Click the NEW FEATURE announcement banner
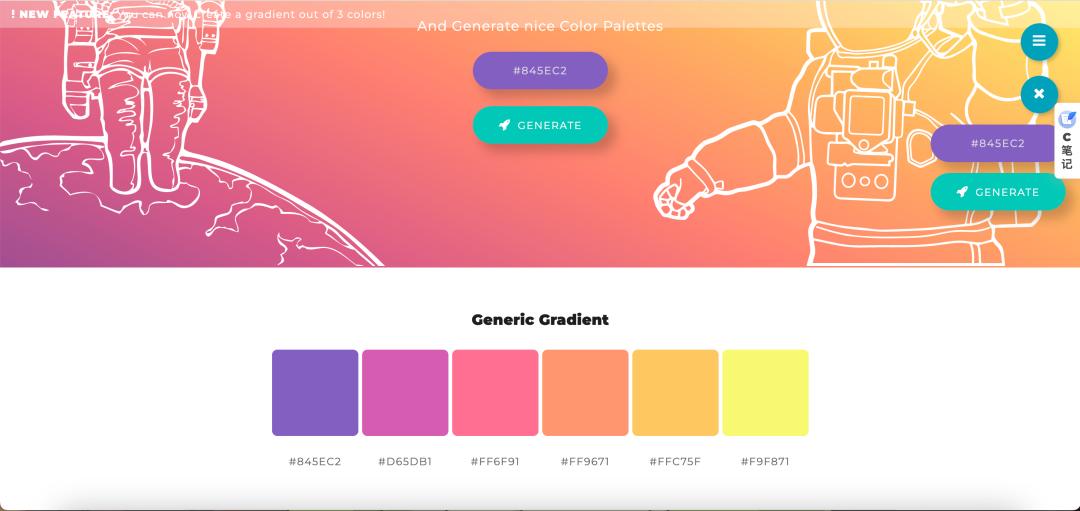This screenshot has height=511, width=1080. coord(198,14)
